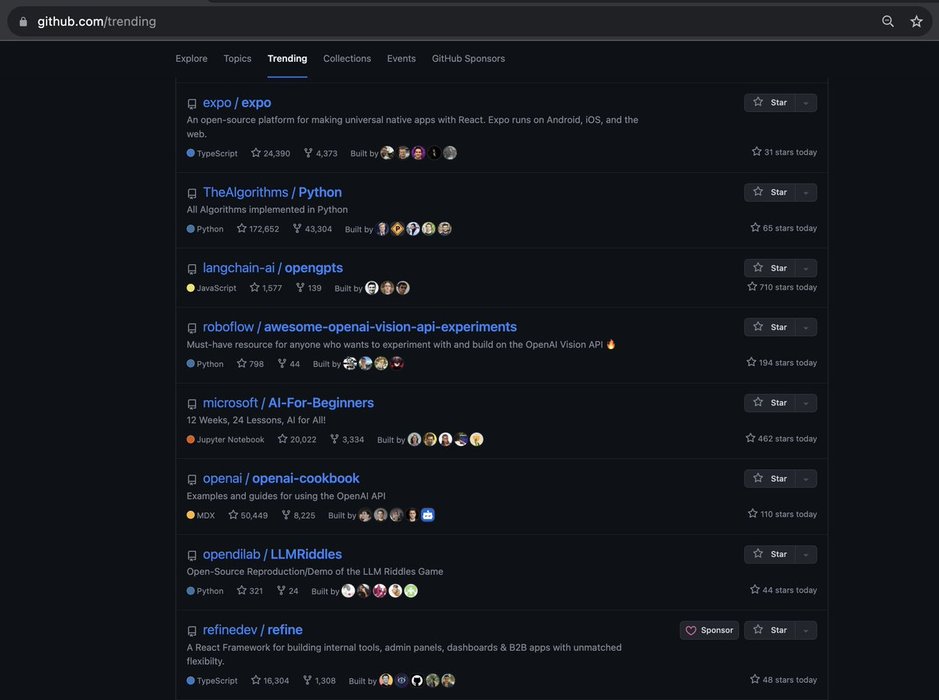View roboflow repository's 798 stargazers
The width and height of the screenshot is (939, 700).
click(250, 363)
